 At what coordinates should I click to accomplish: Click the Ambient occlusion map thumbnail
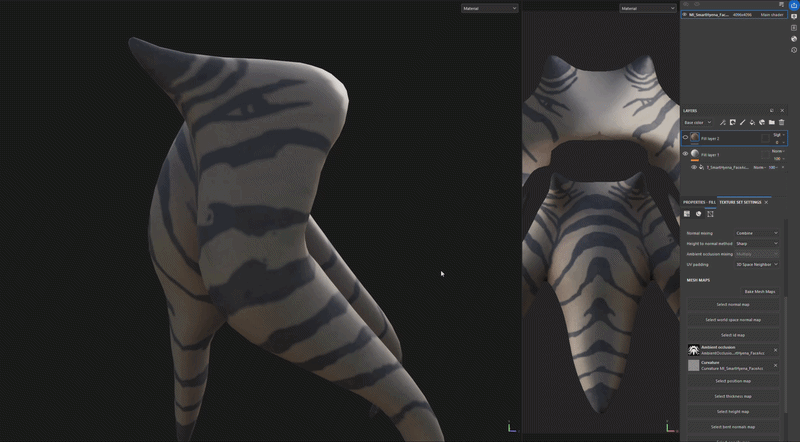click(x=693, y=350)
